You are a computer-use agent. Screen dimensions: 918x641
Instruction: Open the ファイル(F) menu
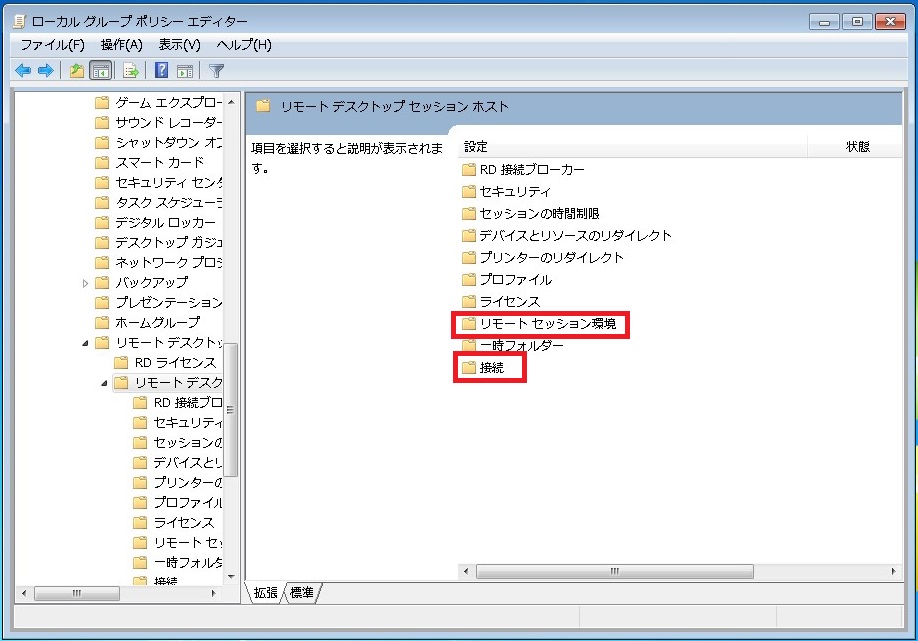[x=52, y=45]
